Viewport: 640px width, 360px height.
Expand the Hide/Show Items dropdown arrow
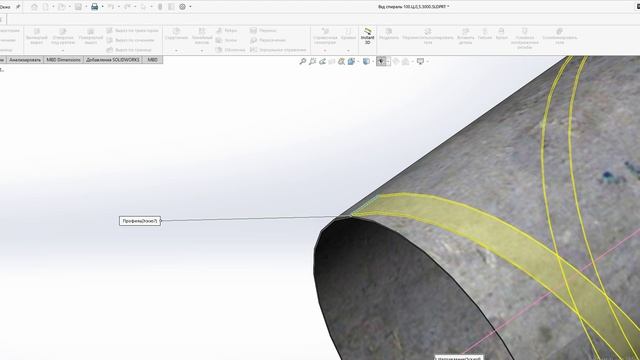(x=388, y=62)
